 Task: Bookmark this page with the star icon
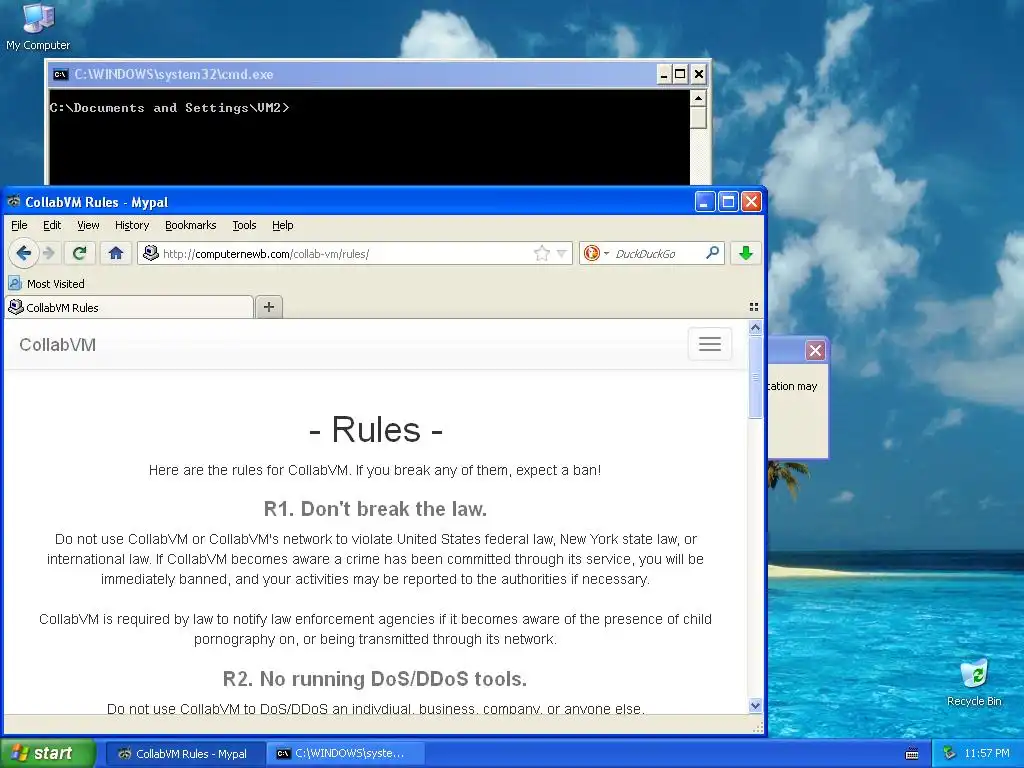541,253
